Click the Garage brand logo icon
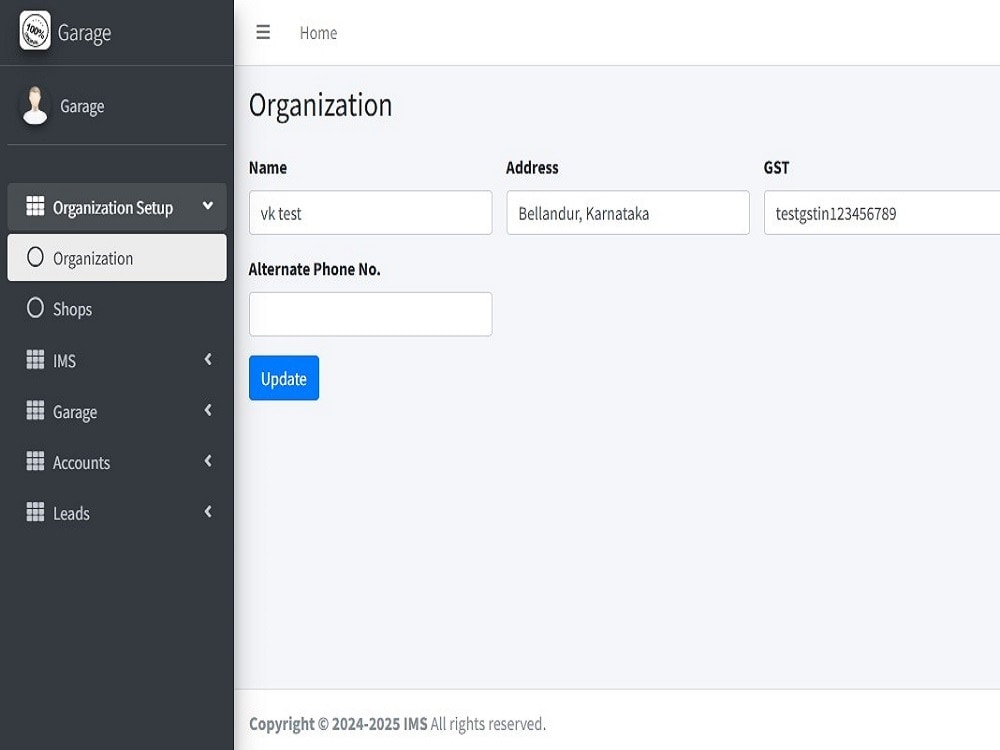The height and width of the screenshot is (750, 1000). [x=35, y=30]
